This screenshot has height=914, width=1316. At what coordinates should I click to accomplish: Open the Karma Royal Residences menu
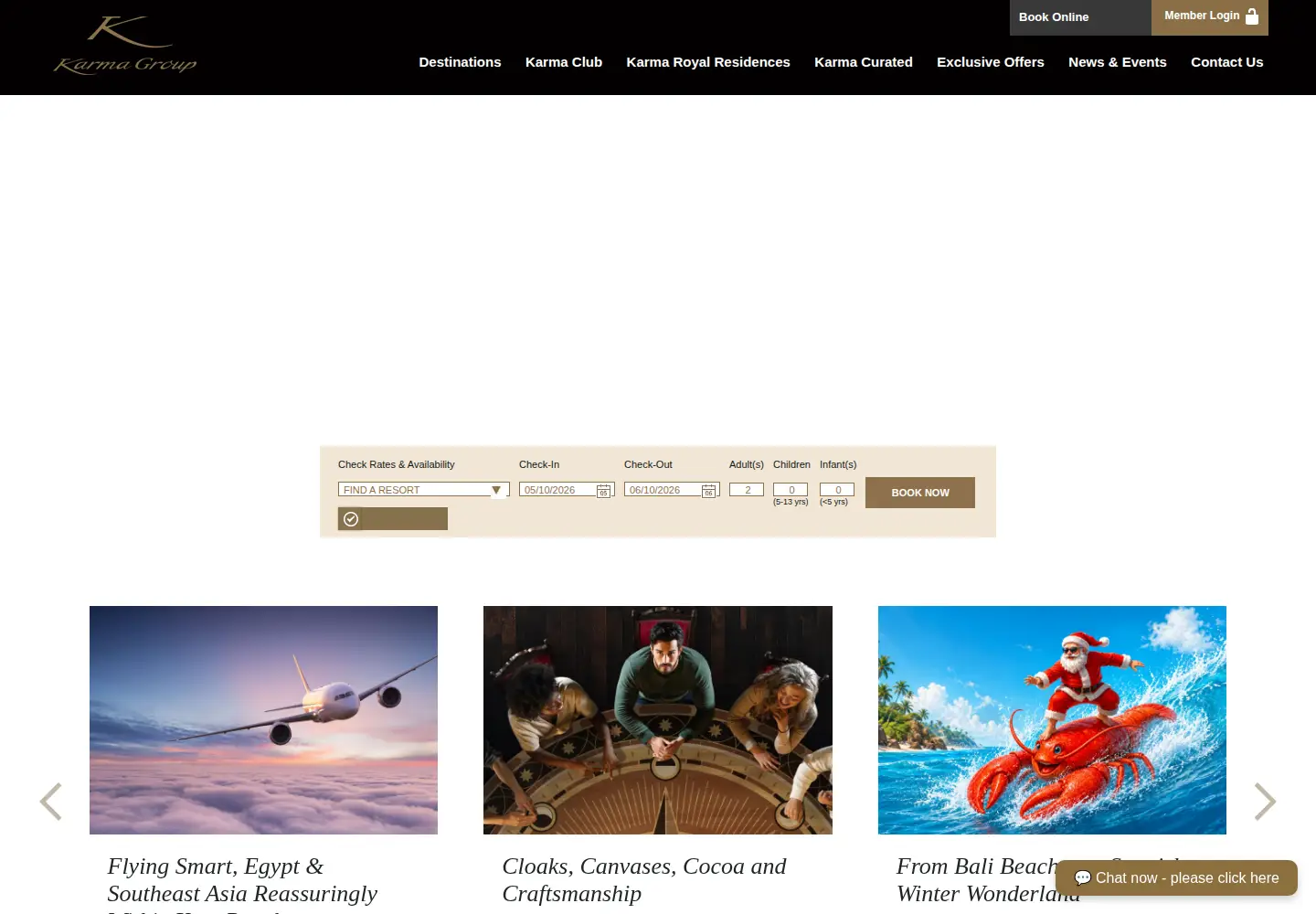[708, 62]
